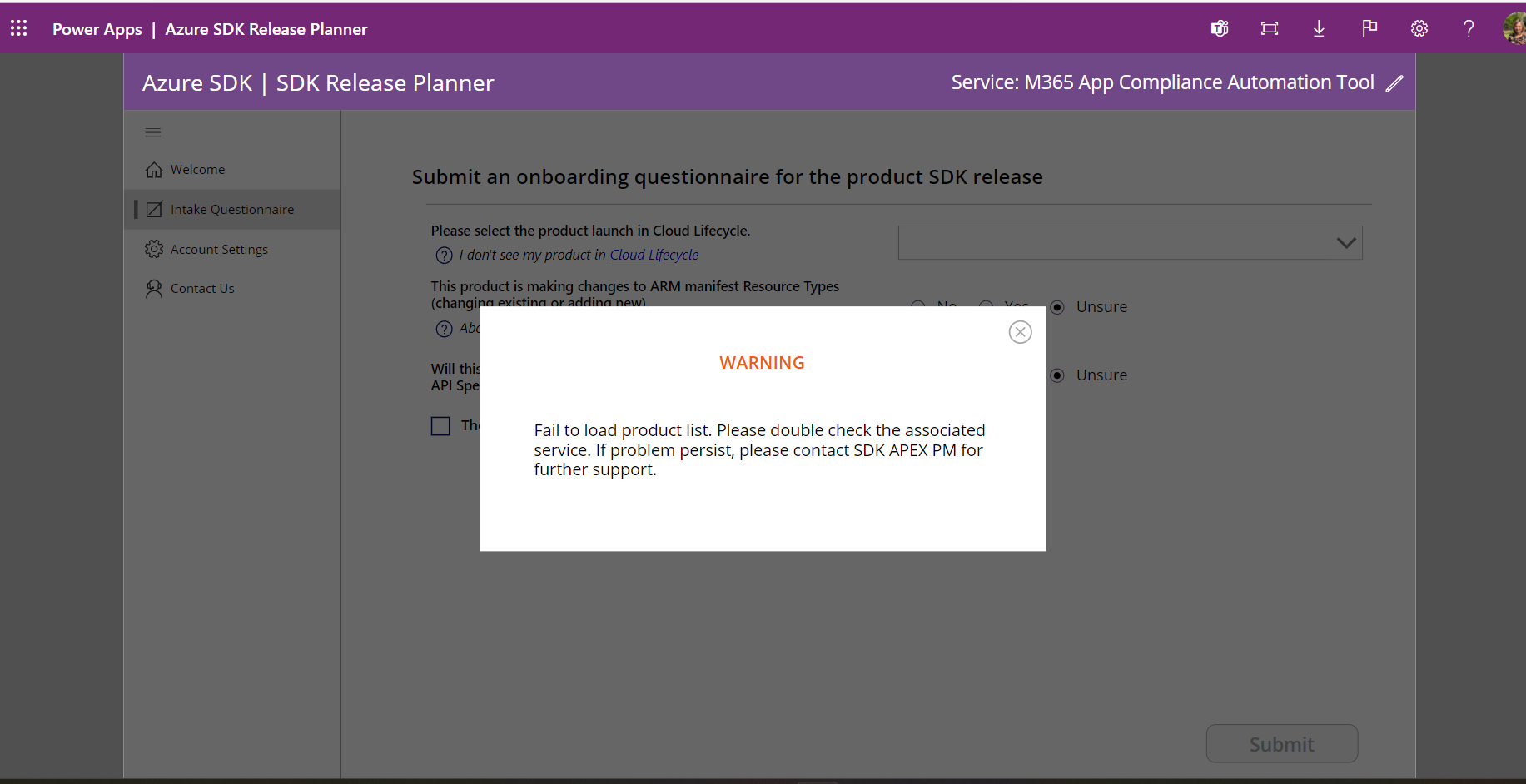Switch to Account Settings in the sidebar

click(218, 248)
